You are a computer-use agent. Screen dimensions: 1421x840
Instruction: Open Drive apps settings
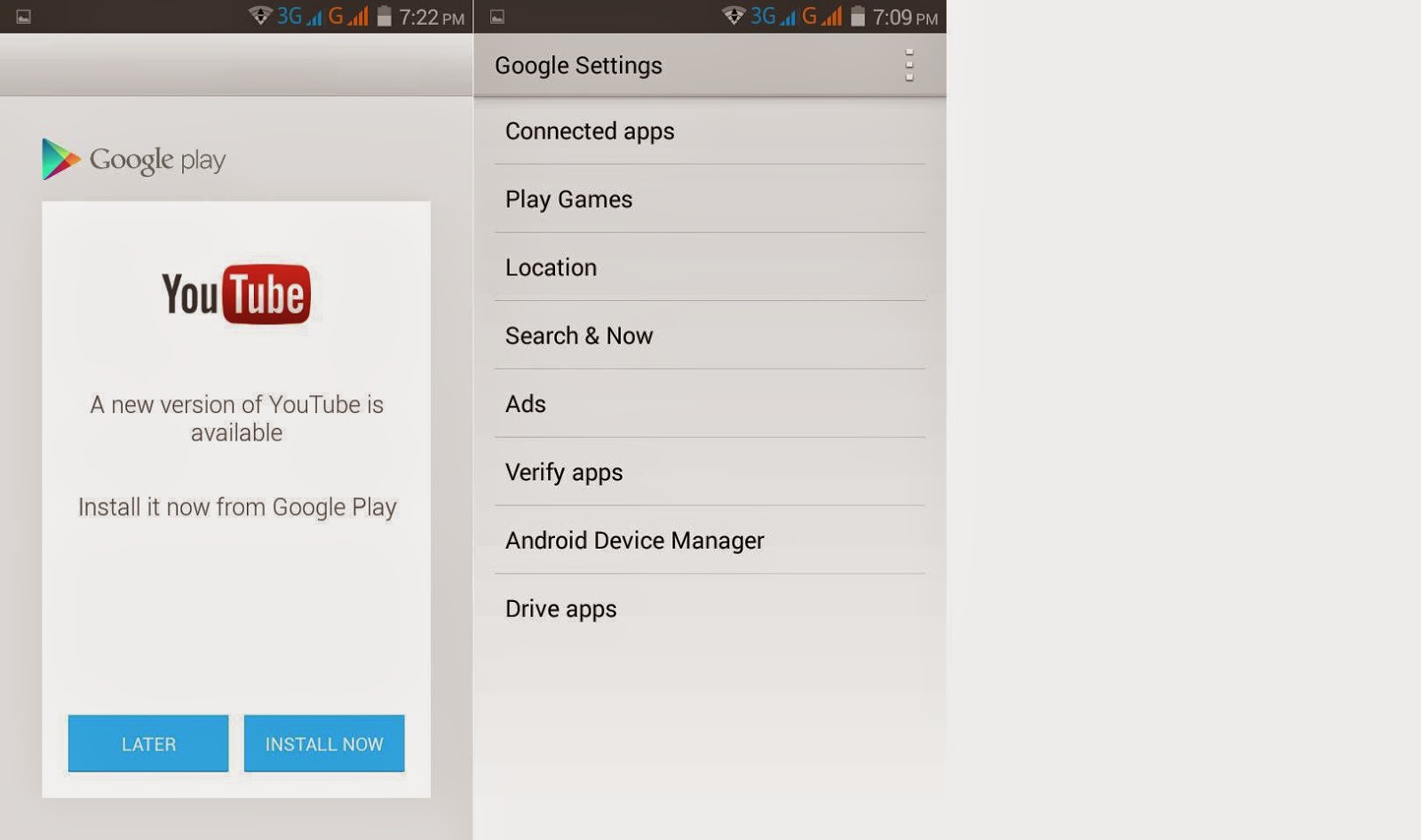coord(710,608)
